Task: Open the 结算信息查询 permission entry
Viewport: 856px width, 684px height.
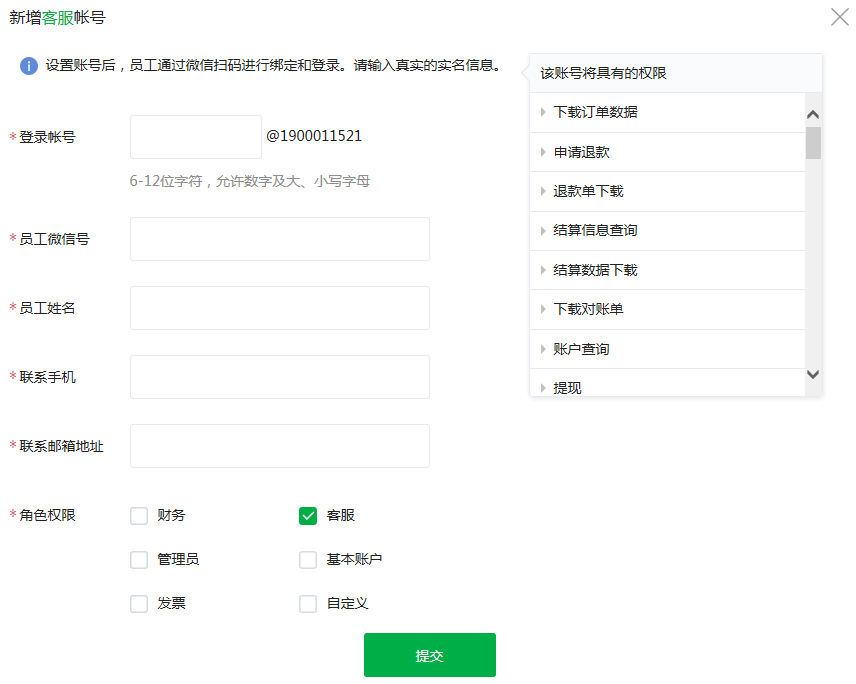Action: coord(595,231)
